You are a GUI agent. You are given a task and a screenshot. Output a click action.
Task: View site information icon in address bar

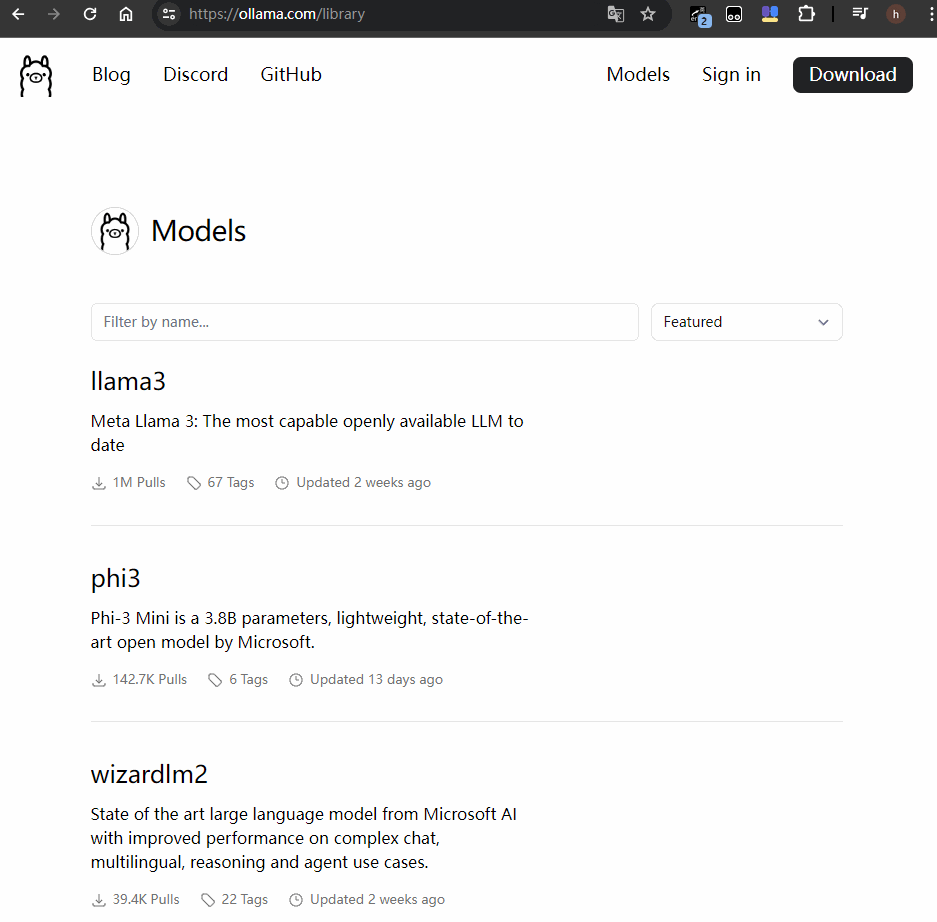point(169,14)
